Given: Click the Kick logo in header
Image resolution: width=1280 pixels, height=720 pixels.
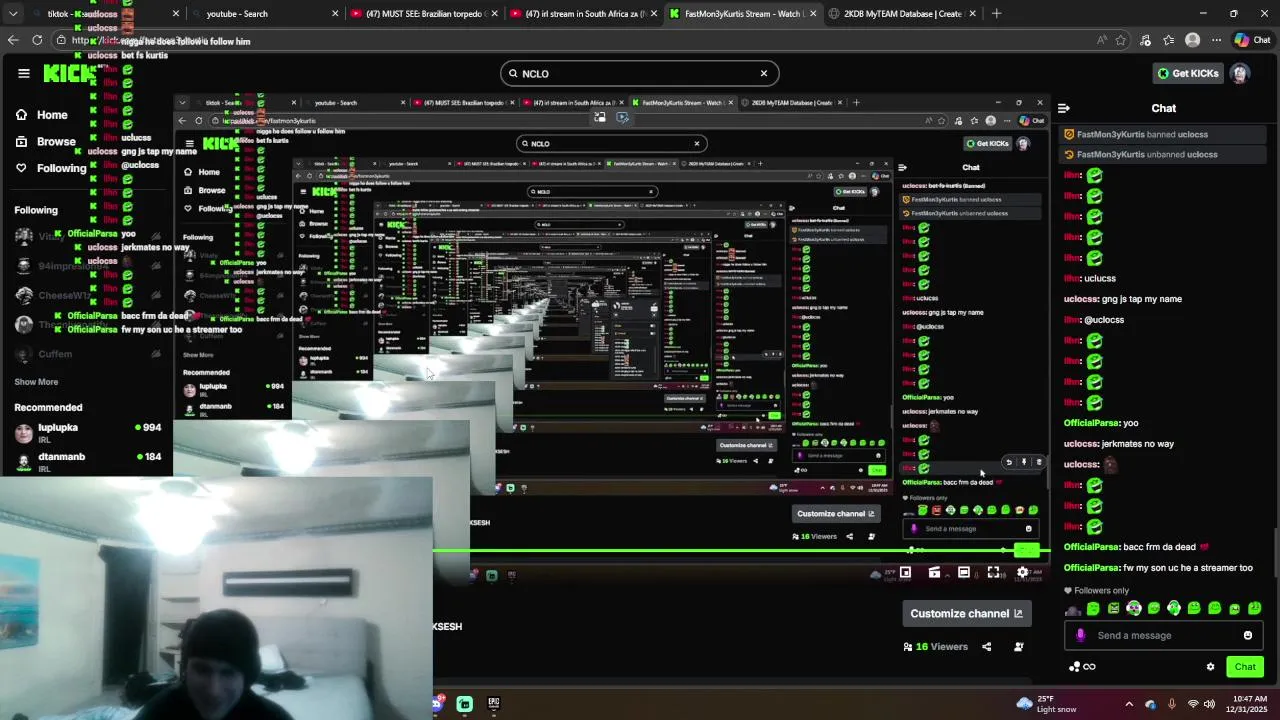Looking at the screenshot, I should pos(70,74).
